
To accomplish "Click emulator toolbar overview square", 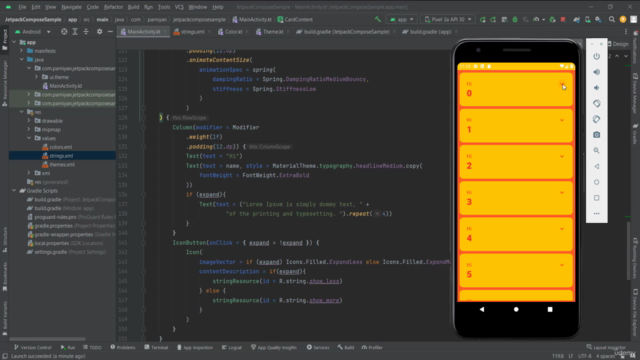I will tap(596, 198).
